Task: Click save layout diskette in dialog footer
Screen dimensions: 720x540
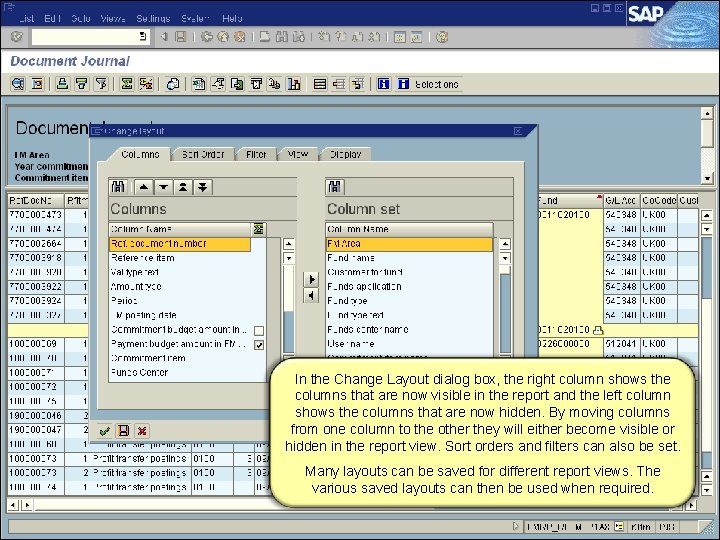Action: 124,431
